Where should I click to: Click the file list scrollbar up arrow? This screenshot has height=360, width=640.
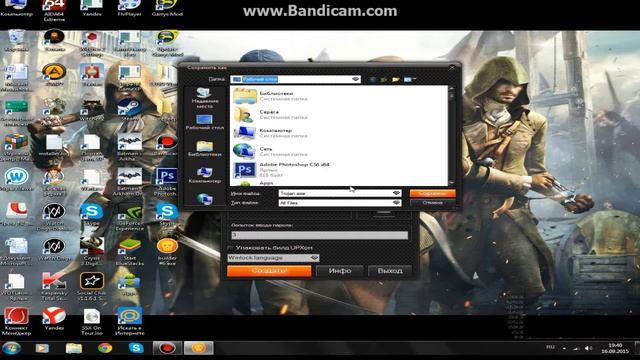tap(451, 89)
